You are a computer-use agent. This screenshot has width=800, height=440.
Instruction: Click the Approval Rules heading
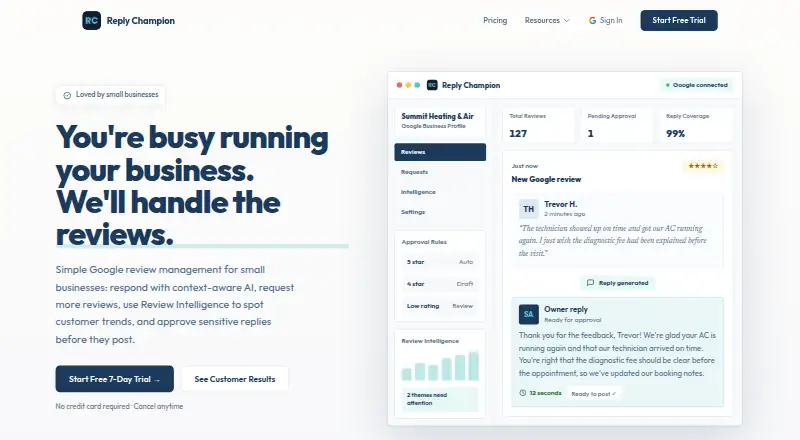(x=424, y=242)
